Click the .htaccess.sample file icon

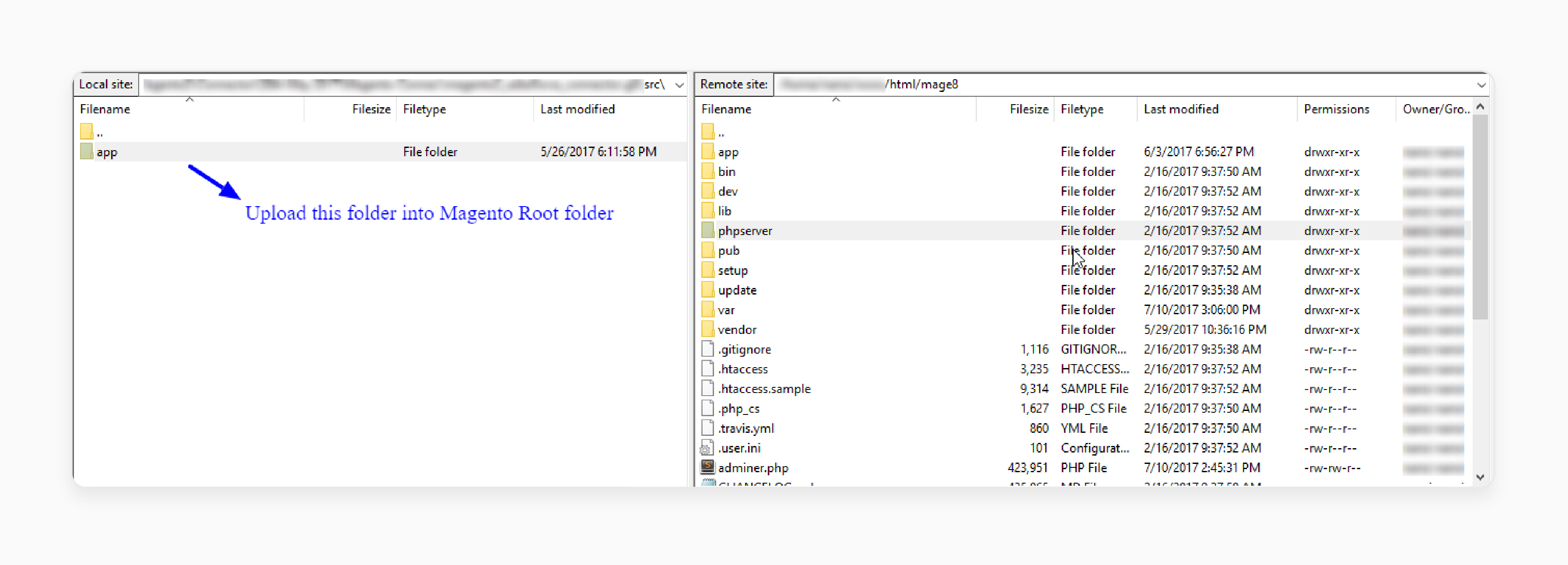[707, 389]
